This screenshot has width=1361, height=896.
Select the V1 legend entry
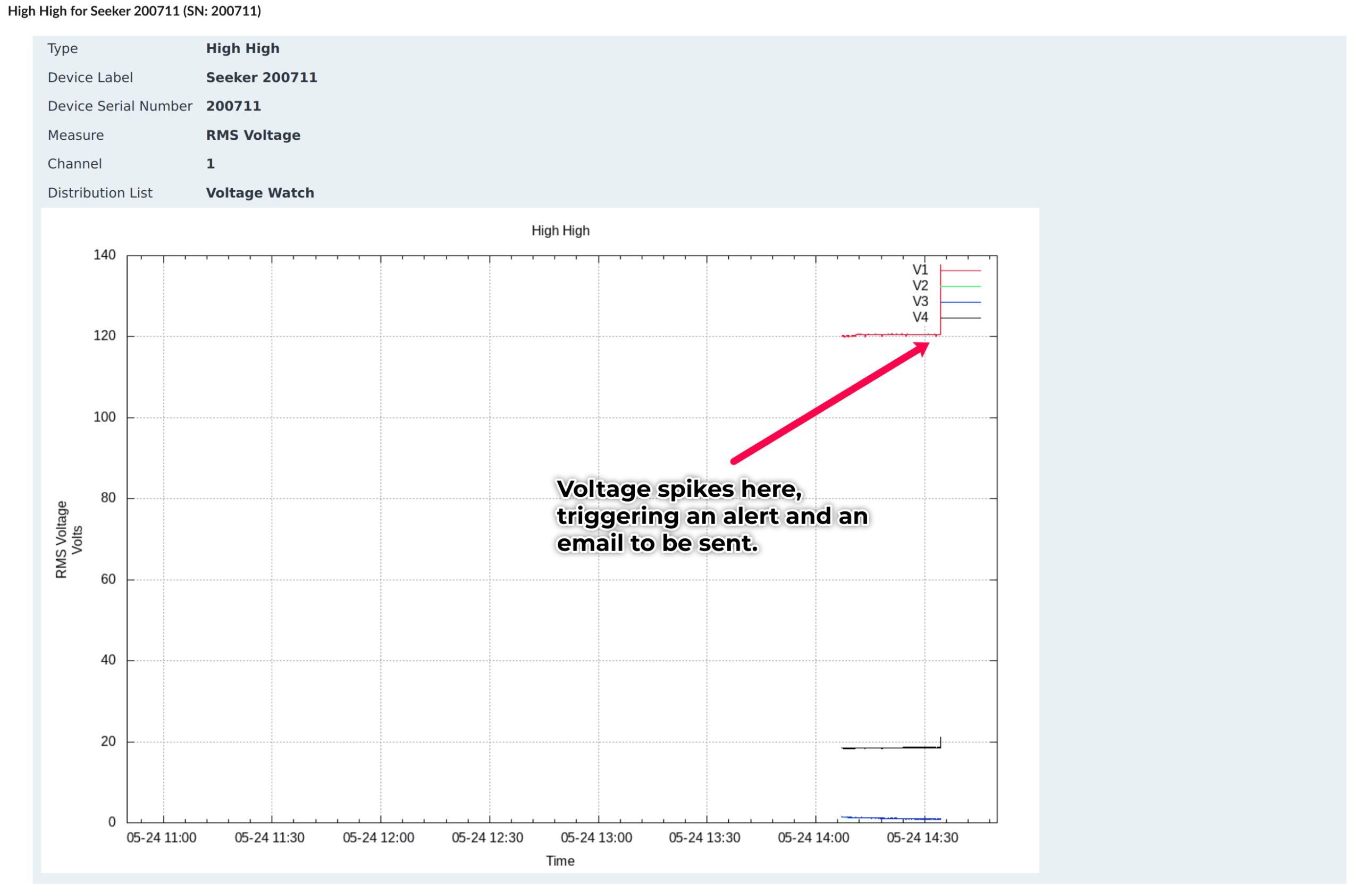pyautogui.click(x=921, y=269)
